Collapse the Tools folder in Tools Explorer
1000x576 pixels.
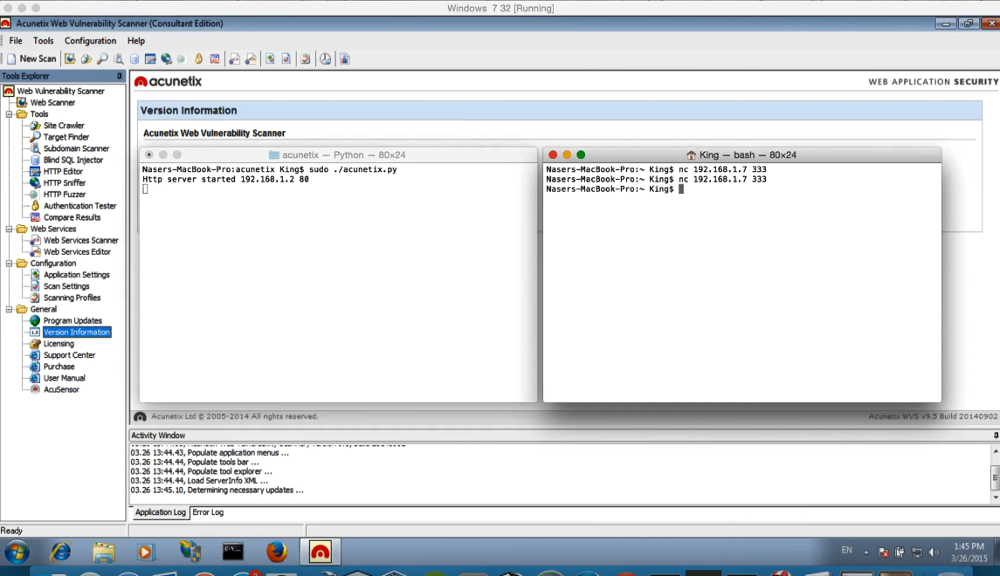9,114
